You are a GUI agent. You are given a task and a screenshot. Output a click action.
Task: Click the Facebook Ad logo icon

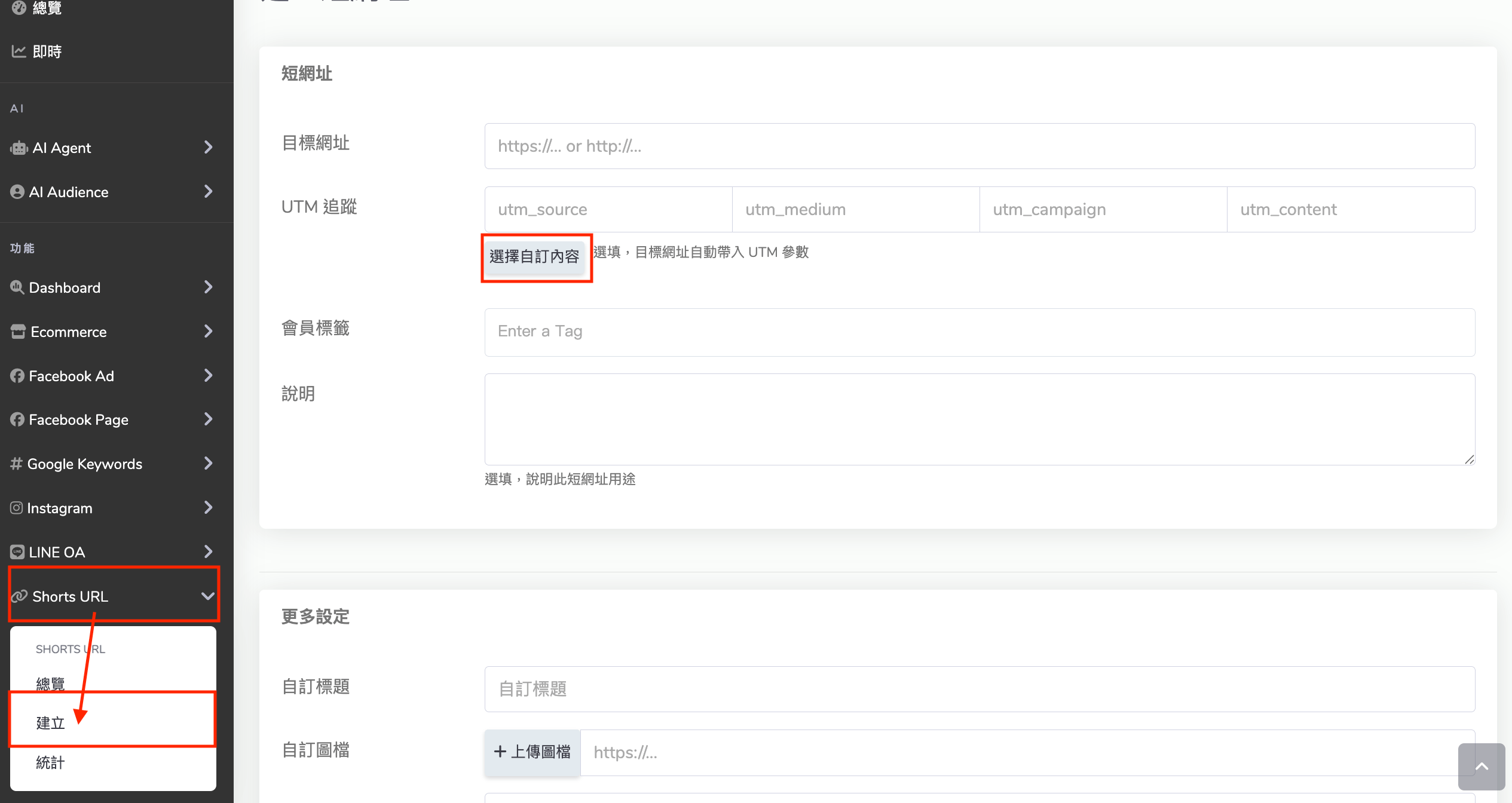pos(17,376)
